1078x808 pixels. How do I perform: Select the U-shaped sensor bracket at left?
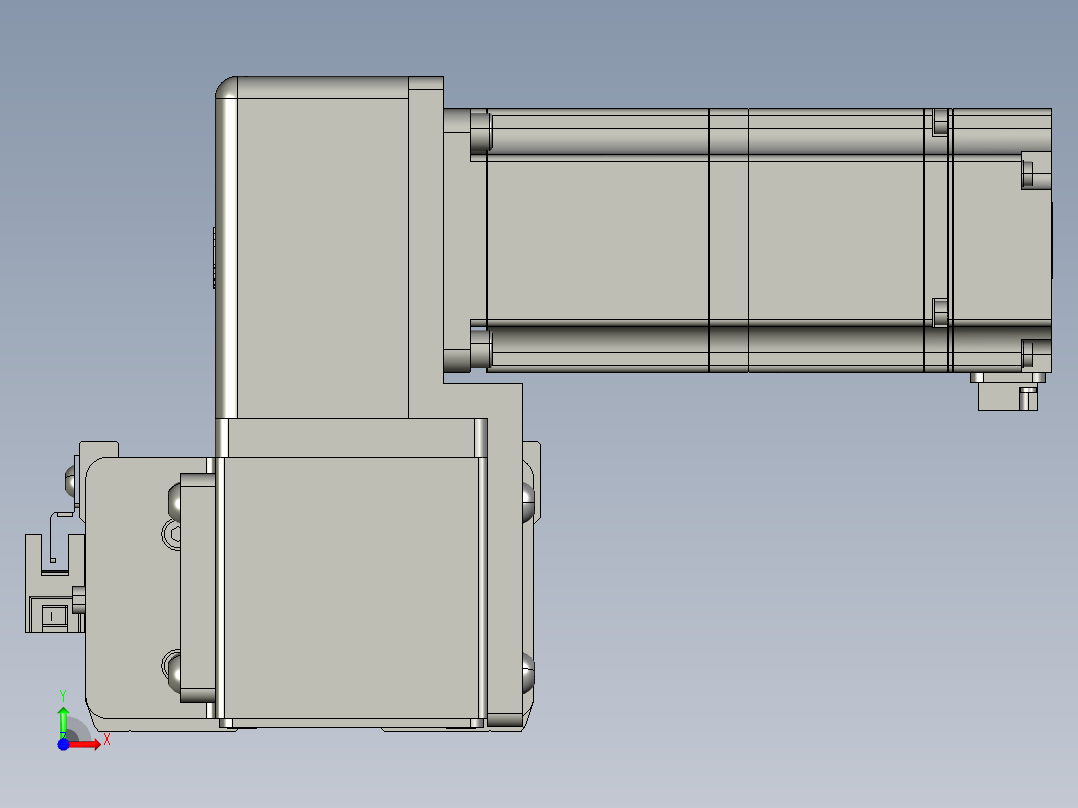55,556
